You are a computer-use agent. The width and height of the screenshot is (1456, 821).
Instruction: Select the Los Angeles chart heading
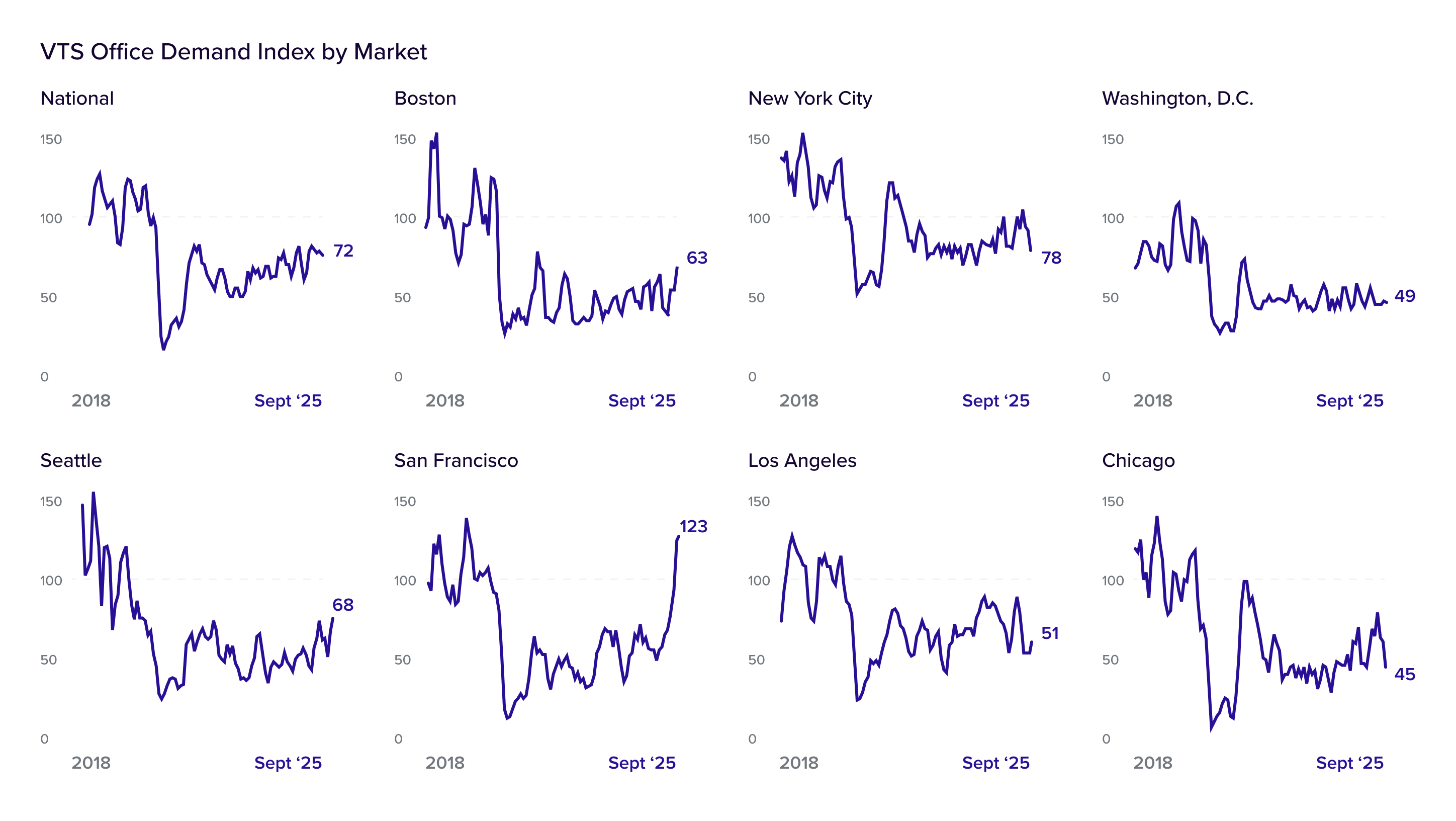(802, 460)
